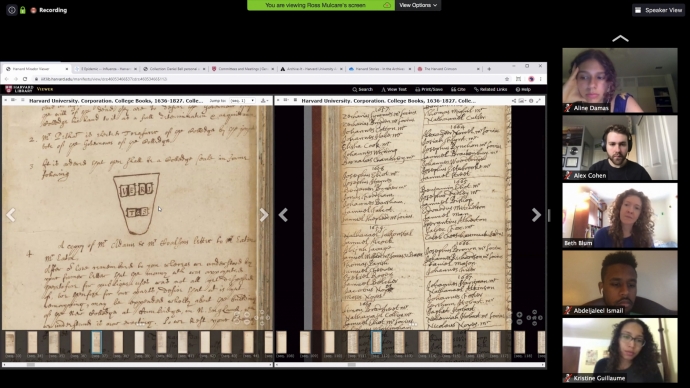Screen dimensions: 690x388
Task: Open Help in viewer toolbar
Action: (x=523, y=89)
